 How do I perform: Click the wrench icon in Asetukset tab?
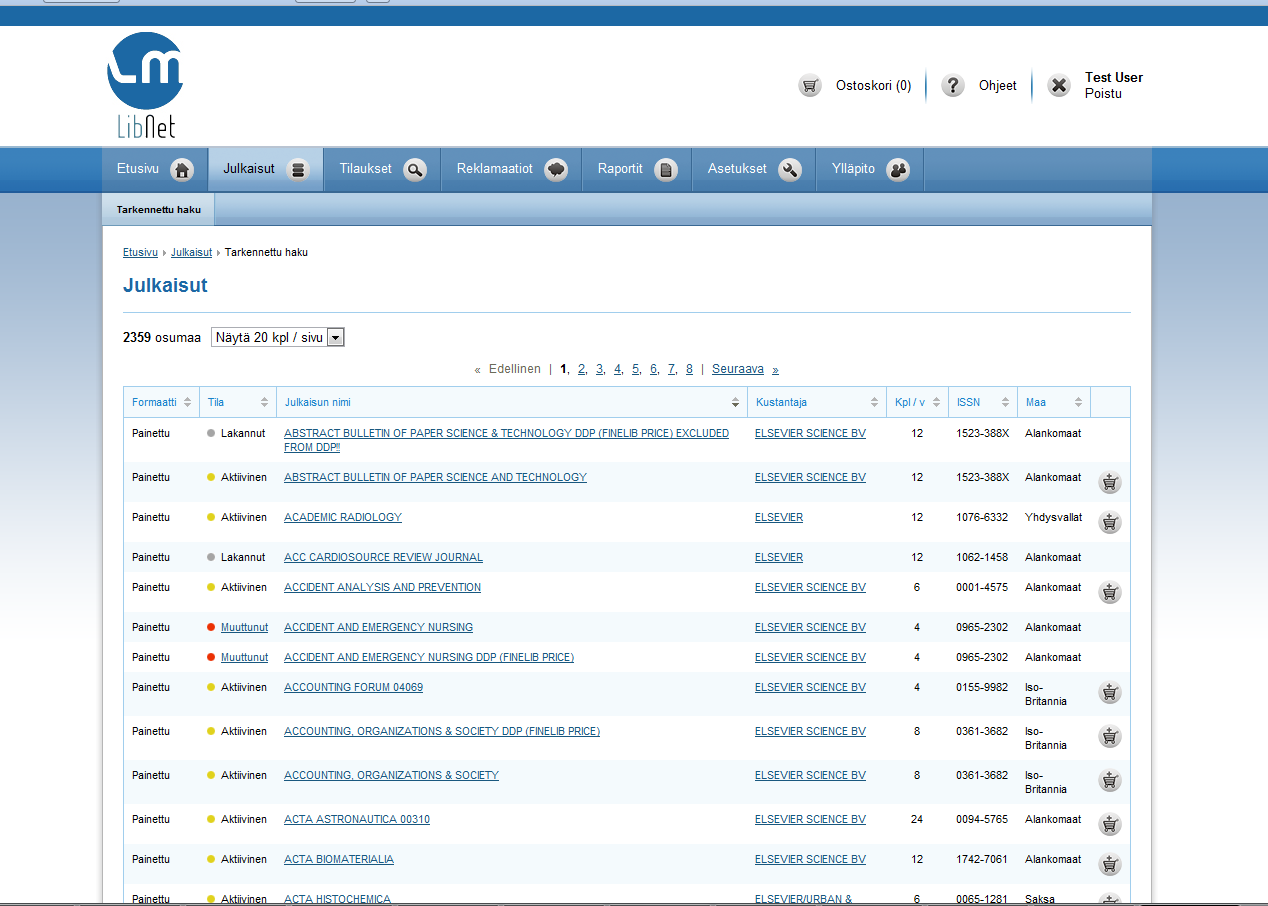click(x=790, y=170)
